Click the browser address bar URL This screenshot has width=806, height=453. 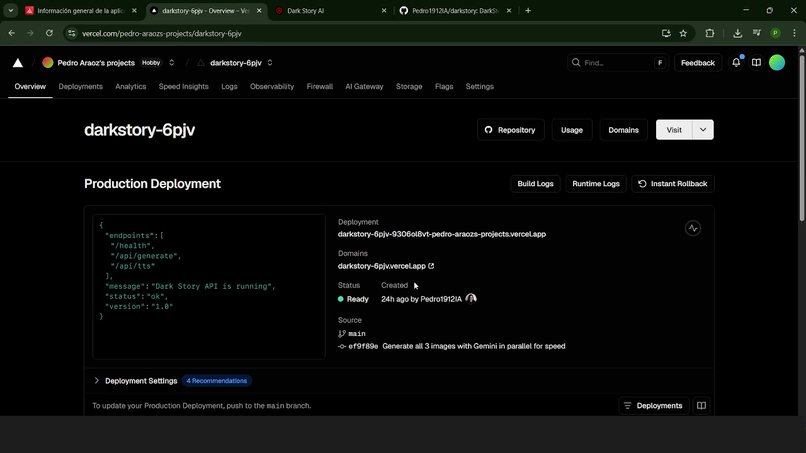(161, 33)
